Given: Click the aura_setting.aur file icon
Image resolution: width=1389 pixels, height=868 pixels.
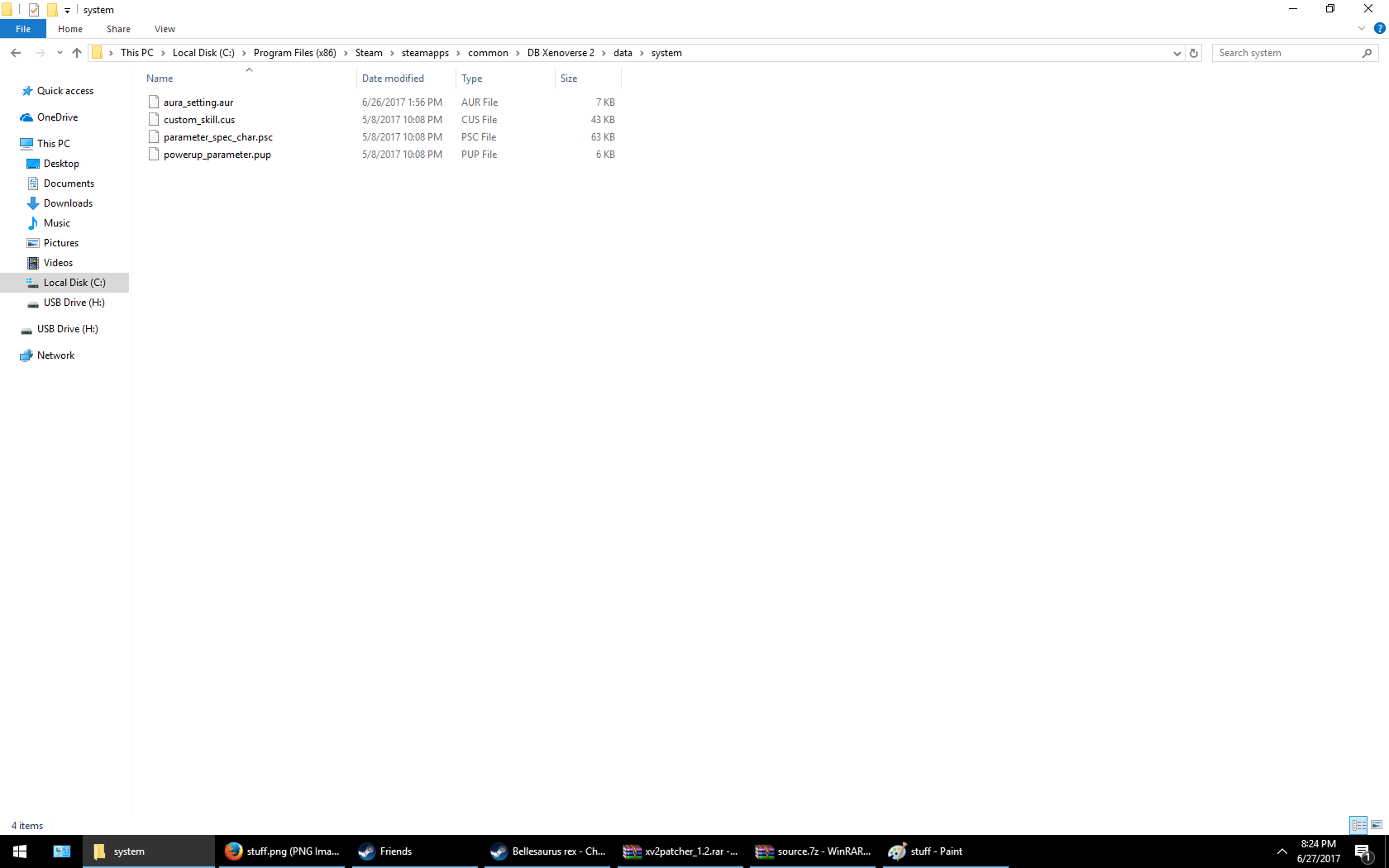Looking at the screenshot, I should [x=154, y=102].
